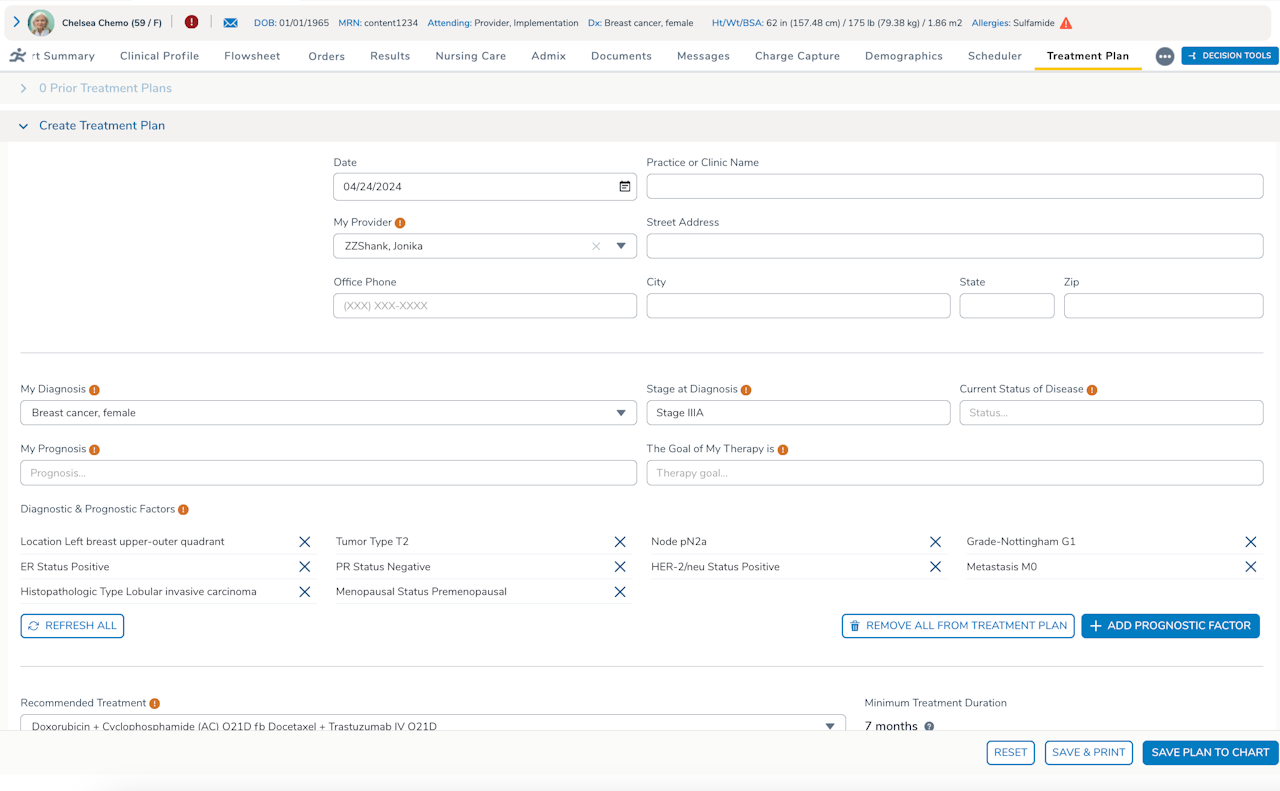Click the Save Plan to Chart button

[1209, 753]
